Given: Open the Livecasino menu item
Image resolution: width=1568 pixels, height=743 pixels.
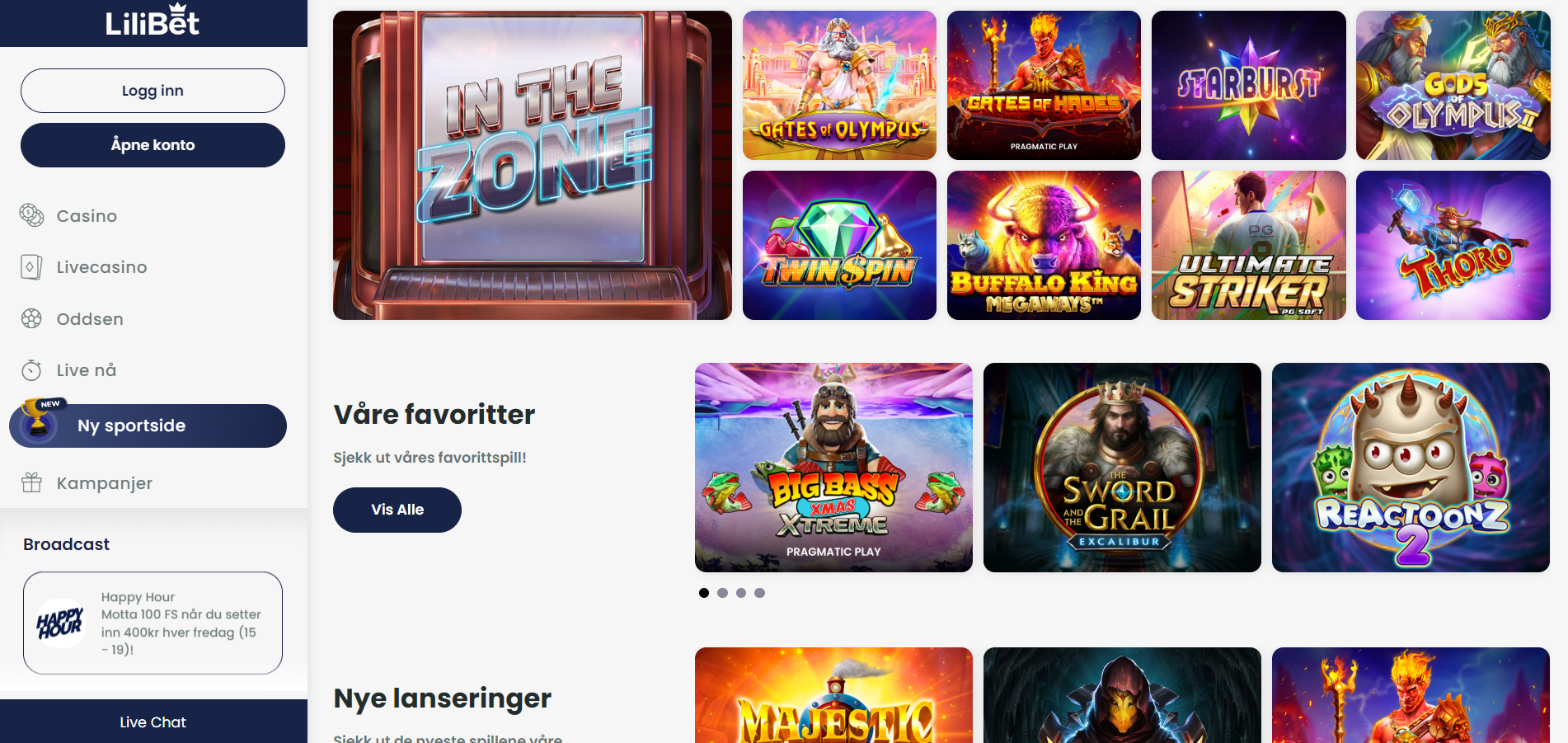Looking at the screenshot, I should 101,267.
